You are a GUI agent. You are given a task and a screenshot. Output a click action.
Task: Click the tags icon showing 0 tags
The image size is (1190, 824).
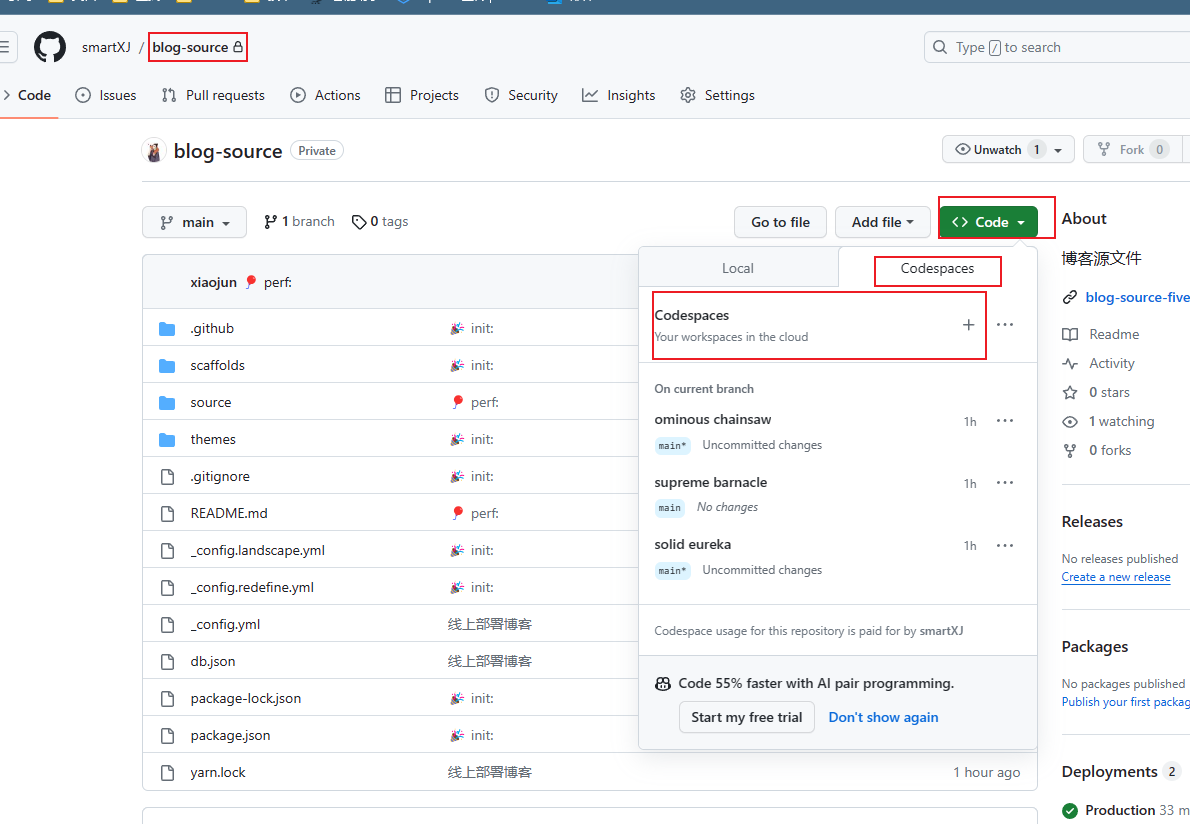tap(359, 222)
